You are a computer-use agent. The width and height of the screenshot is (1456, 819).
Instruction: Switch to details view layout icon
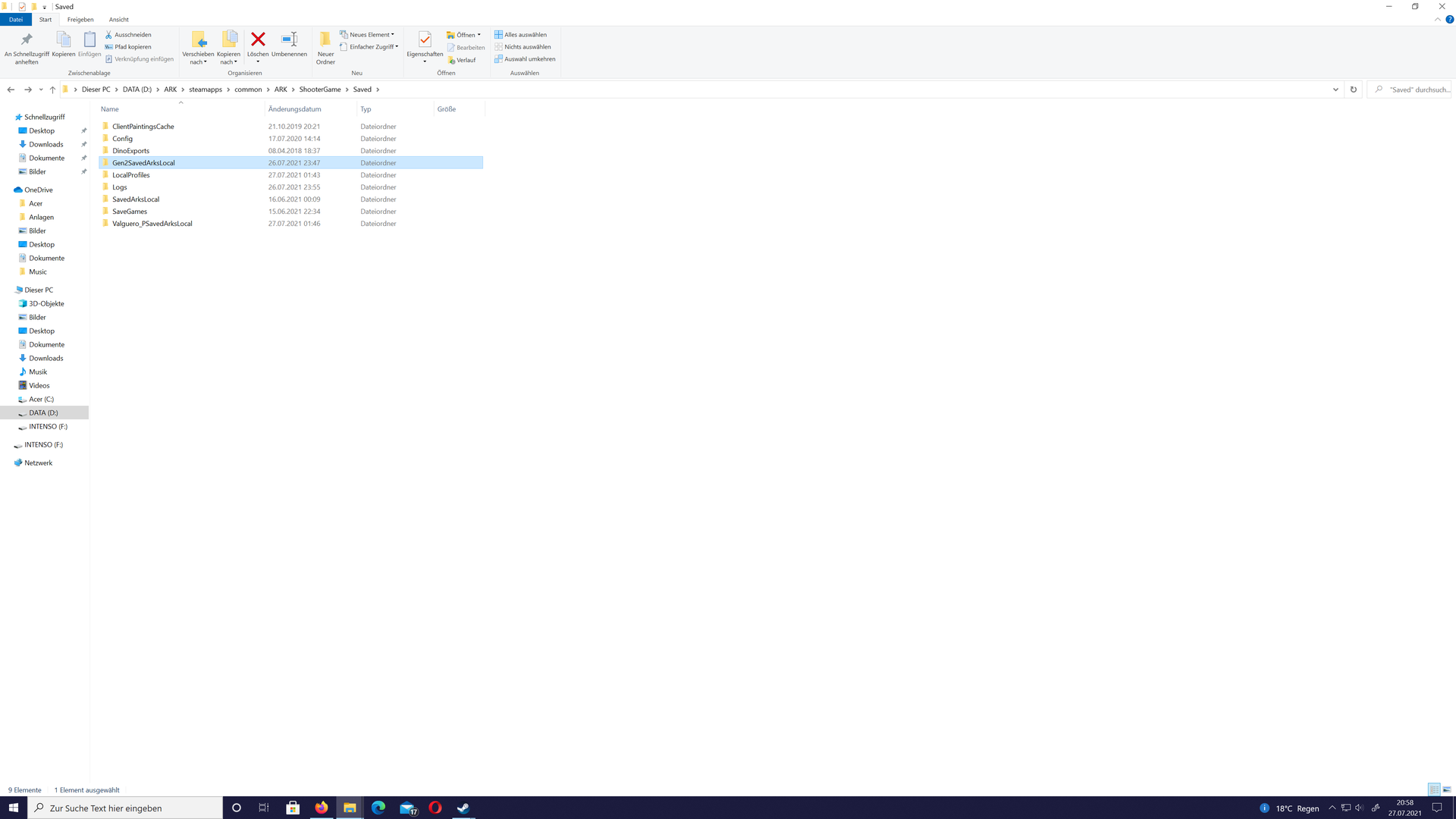point(1434,789)
